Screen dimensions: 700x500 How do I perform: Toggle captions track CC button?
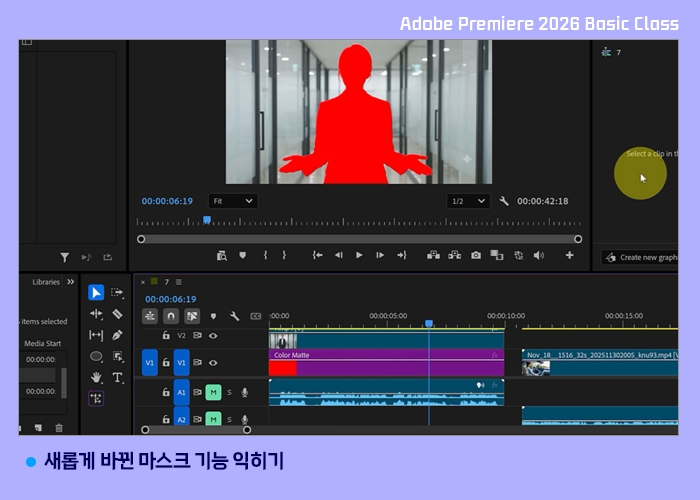(256, 317)
